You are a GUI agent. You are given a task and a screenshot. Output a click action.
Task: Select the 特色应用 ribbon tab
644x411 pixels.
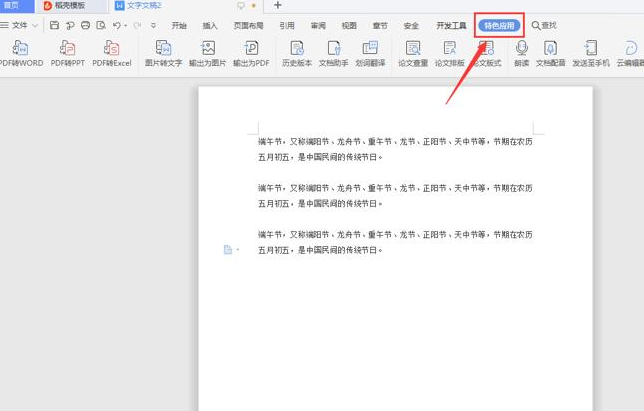coord(499,25)
